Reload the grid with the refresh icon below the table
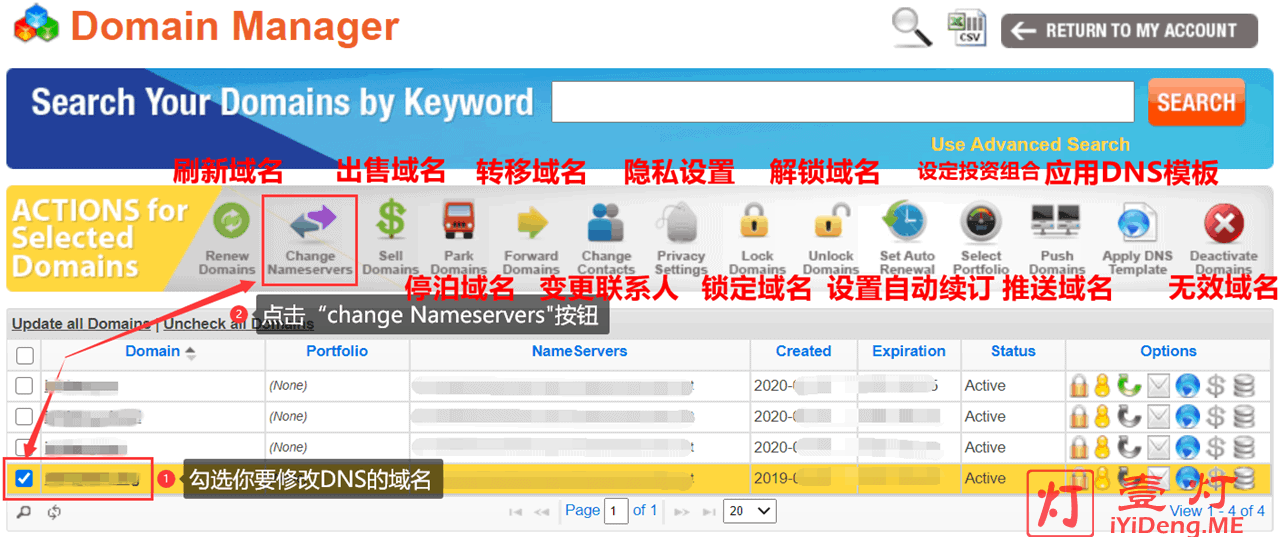Viewport: 1280px width, 537px height. coord(54,511)
